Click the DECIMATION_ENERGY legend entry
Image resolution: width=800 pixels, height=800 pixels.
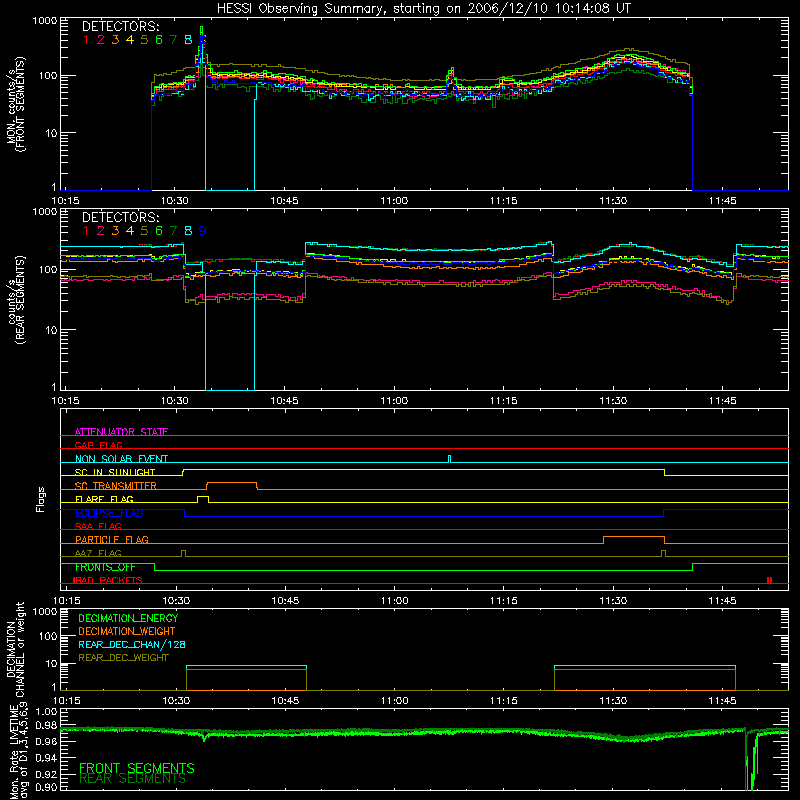click(128, 618)
